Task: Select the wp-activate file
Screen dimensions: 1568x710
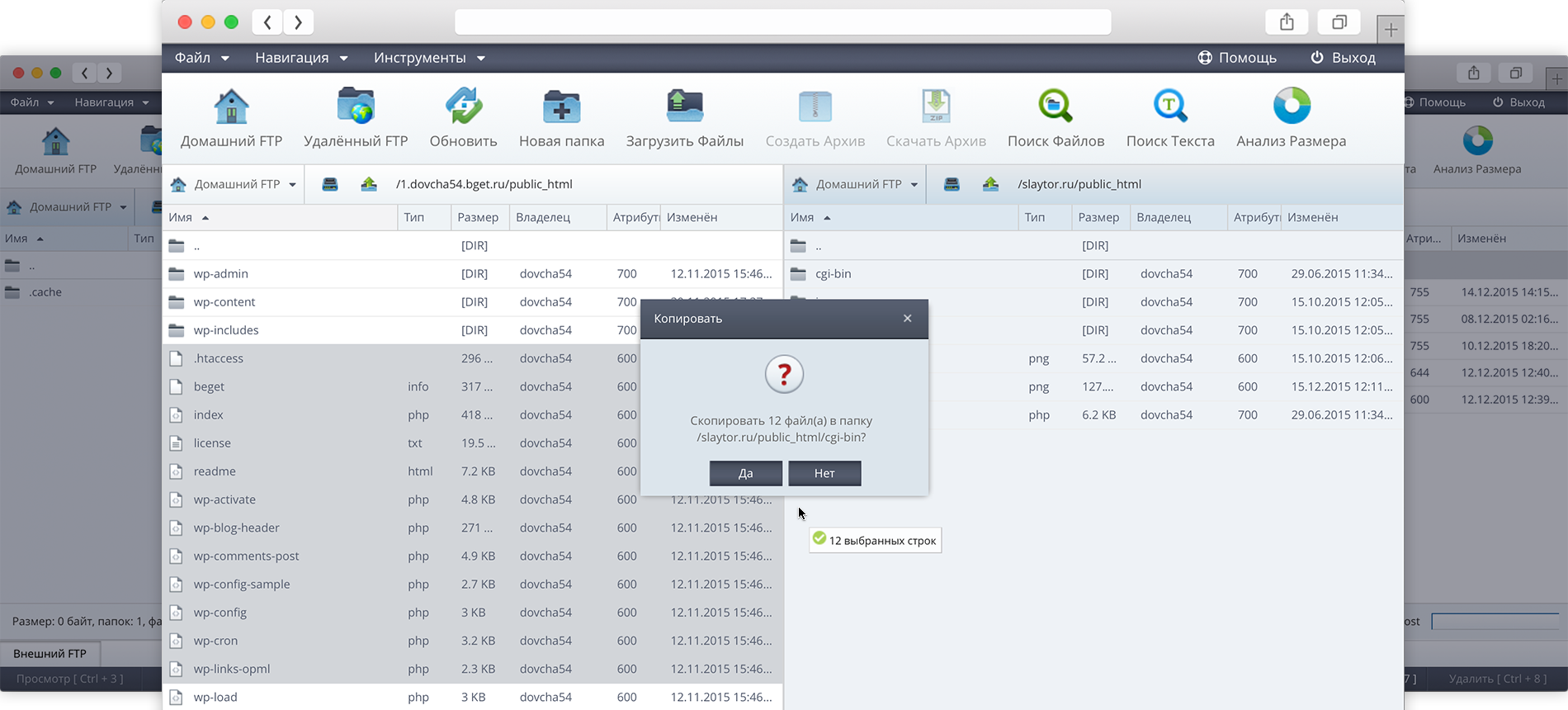Action: point(473,499)
